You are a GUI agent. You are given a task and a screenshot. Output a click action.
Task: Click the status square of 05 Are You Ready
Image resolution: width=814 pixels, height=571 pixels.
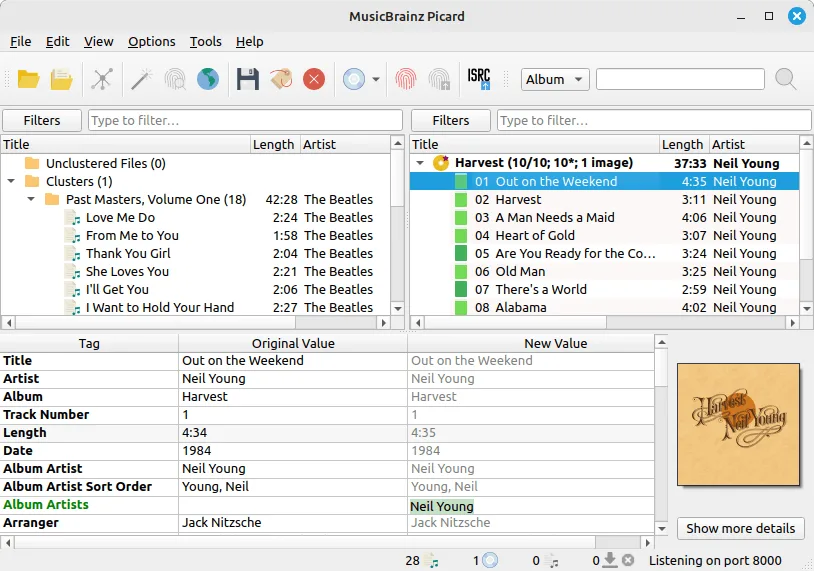pyautogui.click(x=460, y=254)
